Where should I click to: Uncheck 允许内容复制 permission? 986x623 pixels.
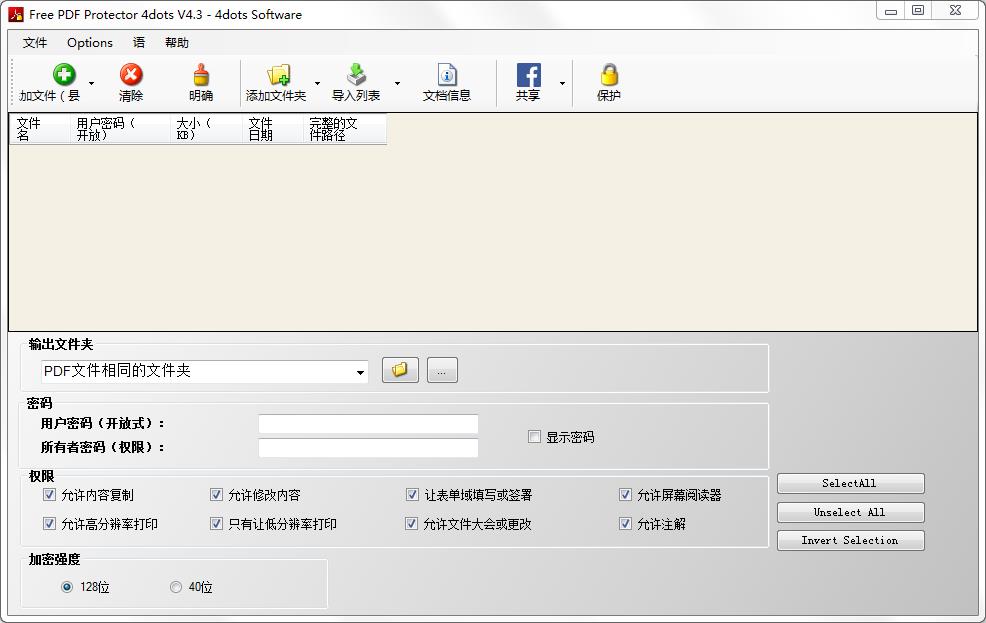(x=50, y=495)
